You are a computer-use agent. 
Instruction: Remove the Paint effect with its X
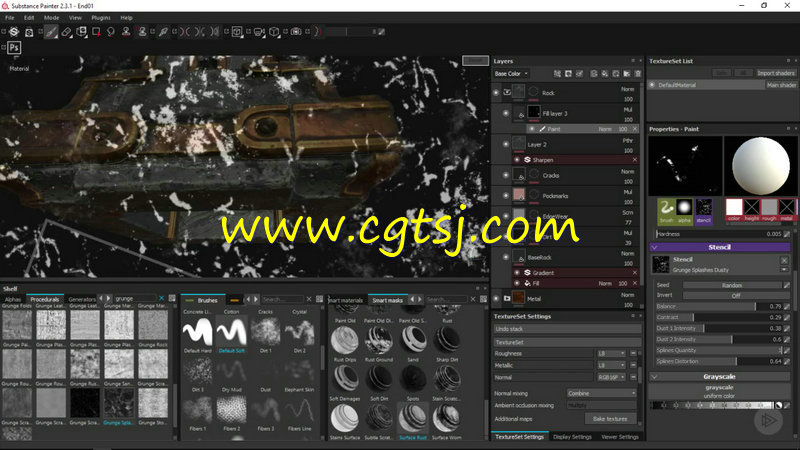tap(635, 129)
